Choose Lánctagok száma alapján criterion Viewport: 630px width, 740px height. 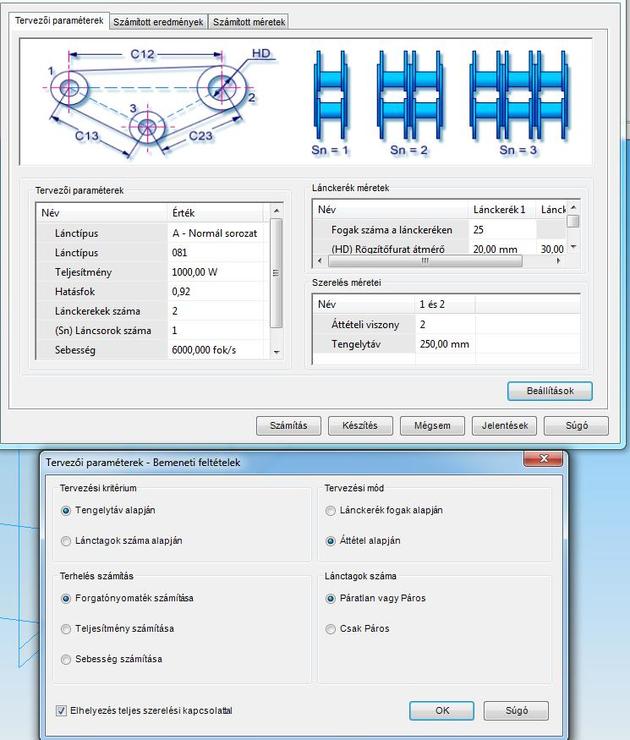66,541
